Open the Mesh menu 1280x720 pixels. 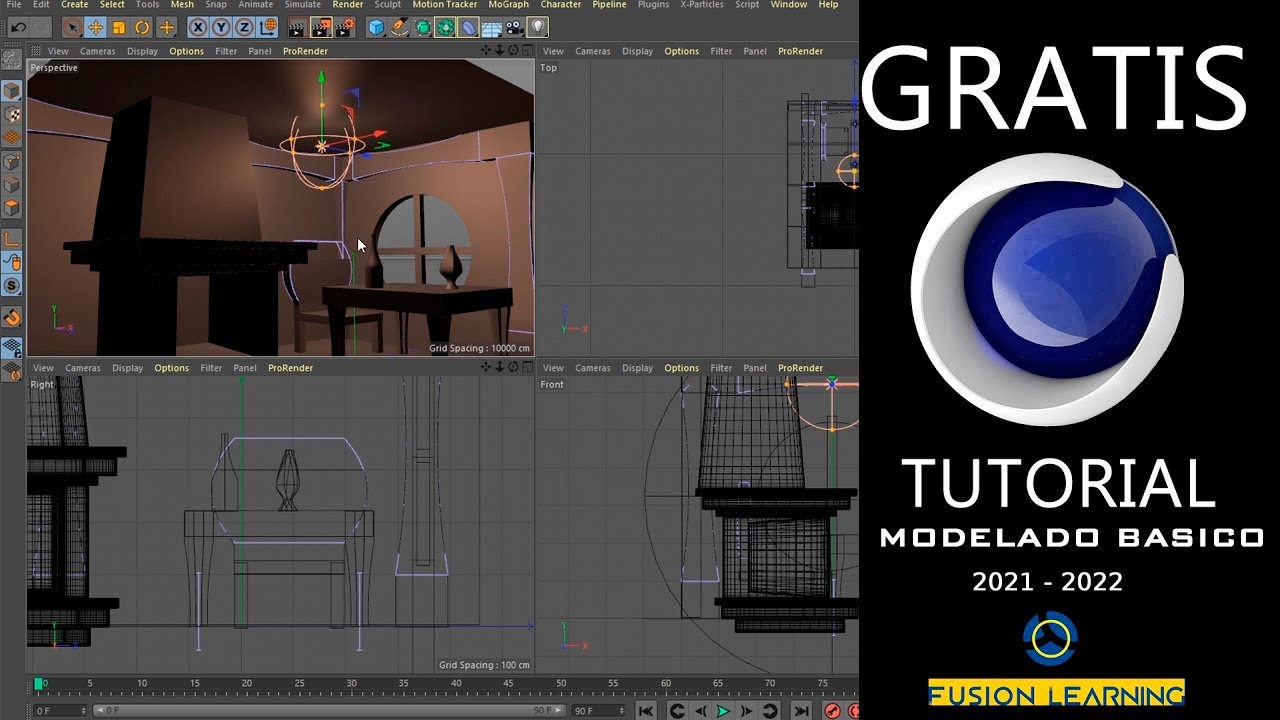[x=182, y=5]
